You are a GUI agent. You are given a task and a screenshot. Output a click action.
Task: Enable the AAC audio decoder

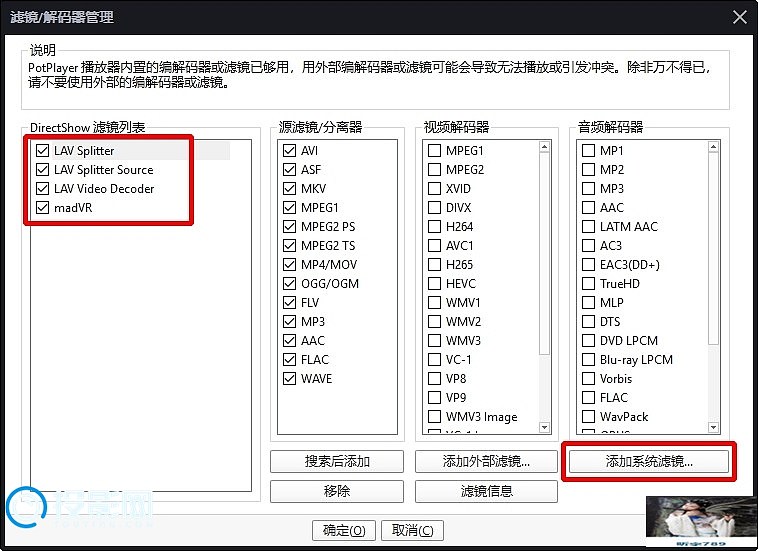(x=589, y=208)
